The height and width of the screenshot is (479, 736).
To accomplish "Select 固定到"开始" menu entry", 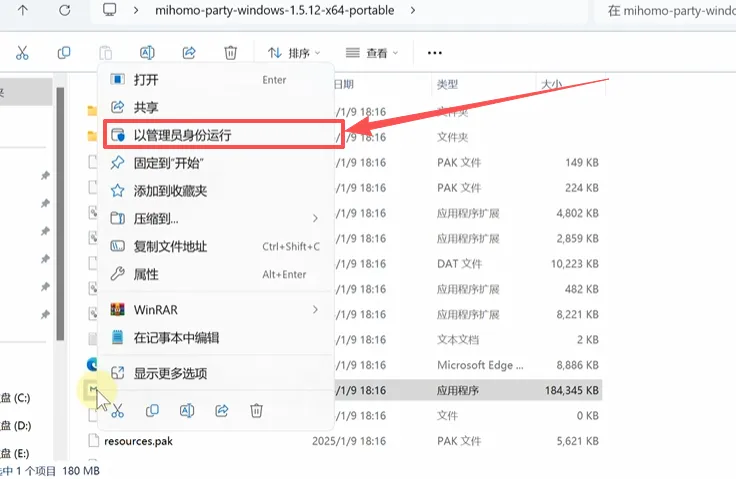I will tap(216, 163).
